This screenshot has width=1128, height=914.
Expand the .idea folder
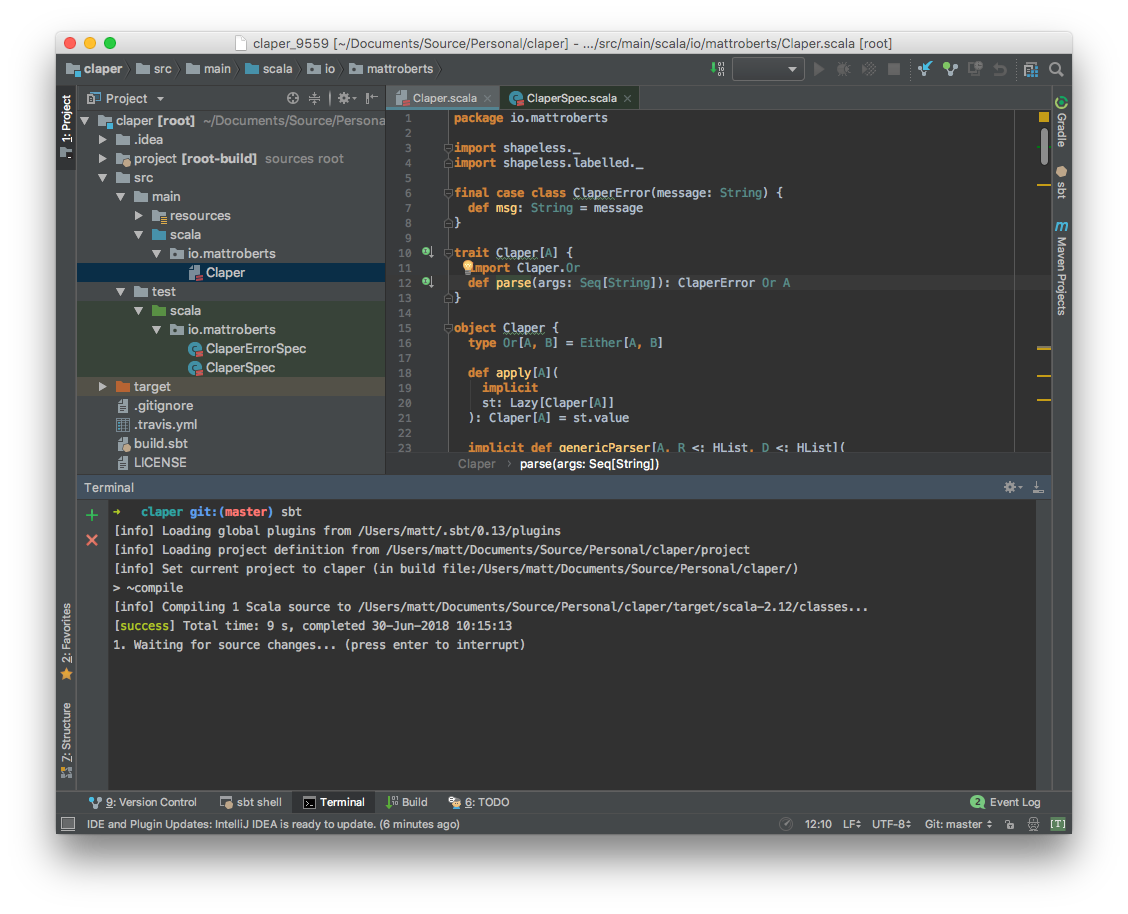[x=103, y=140]
